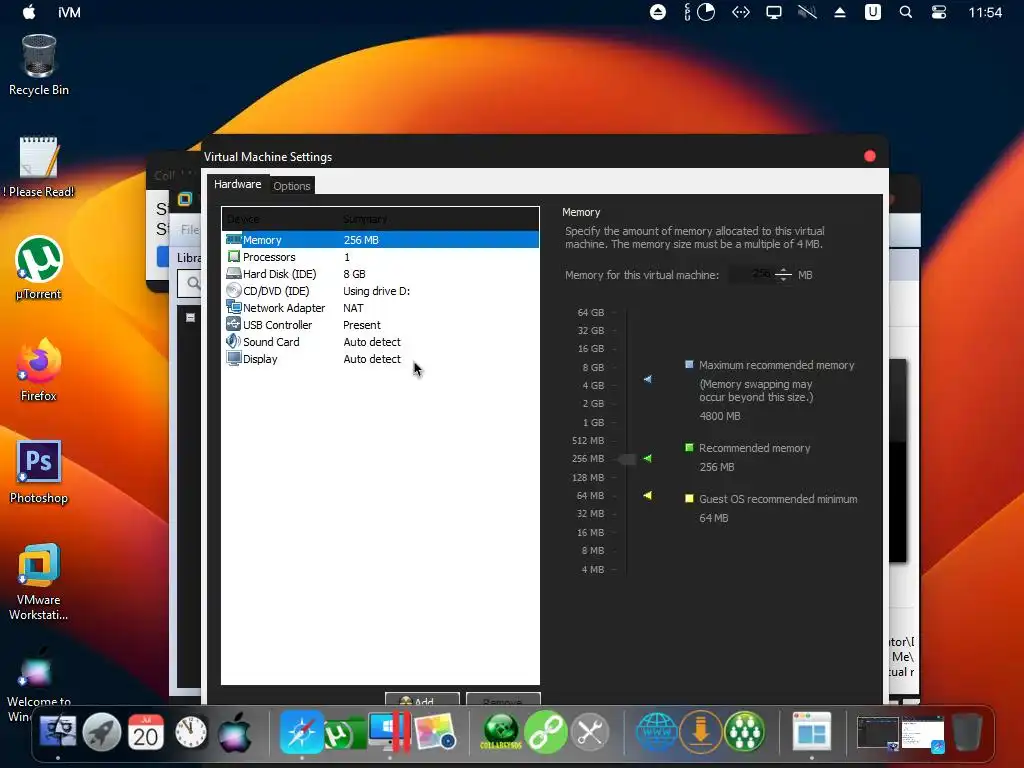Open the wrench and screwdriver dock icon
The height and width of the screenshot is (768, 1024).
(590, 732)
